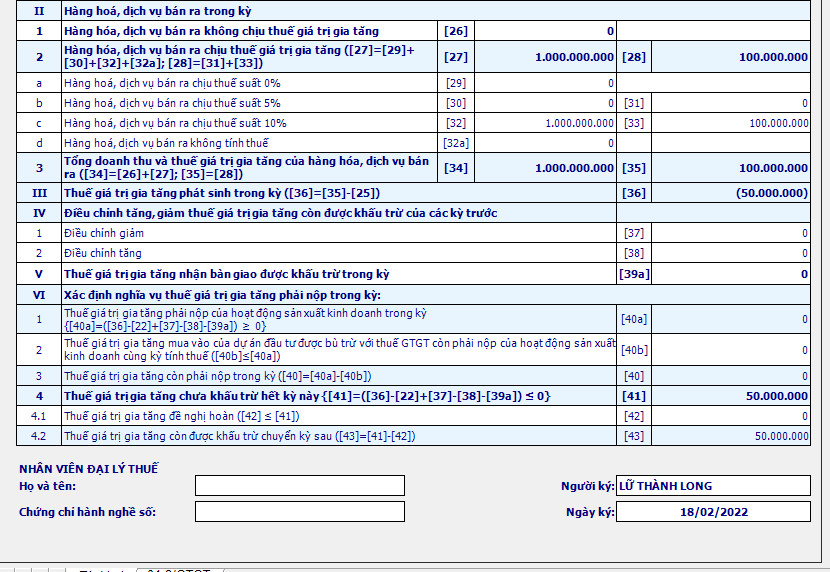Screen dimensions: 830x572
Task: Click the 'Chứng chỉ hành nghề số' input field
Action: coord(300,512)
